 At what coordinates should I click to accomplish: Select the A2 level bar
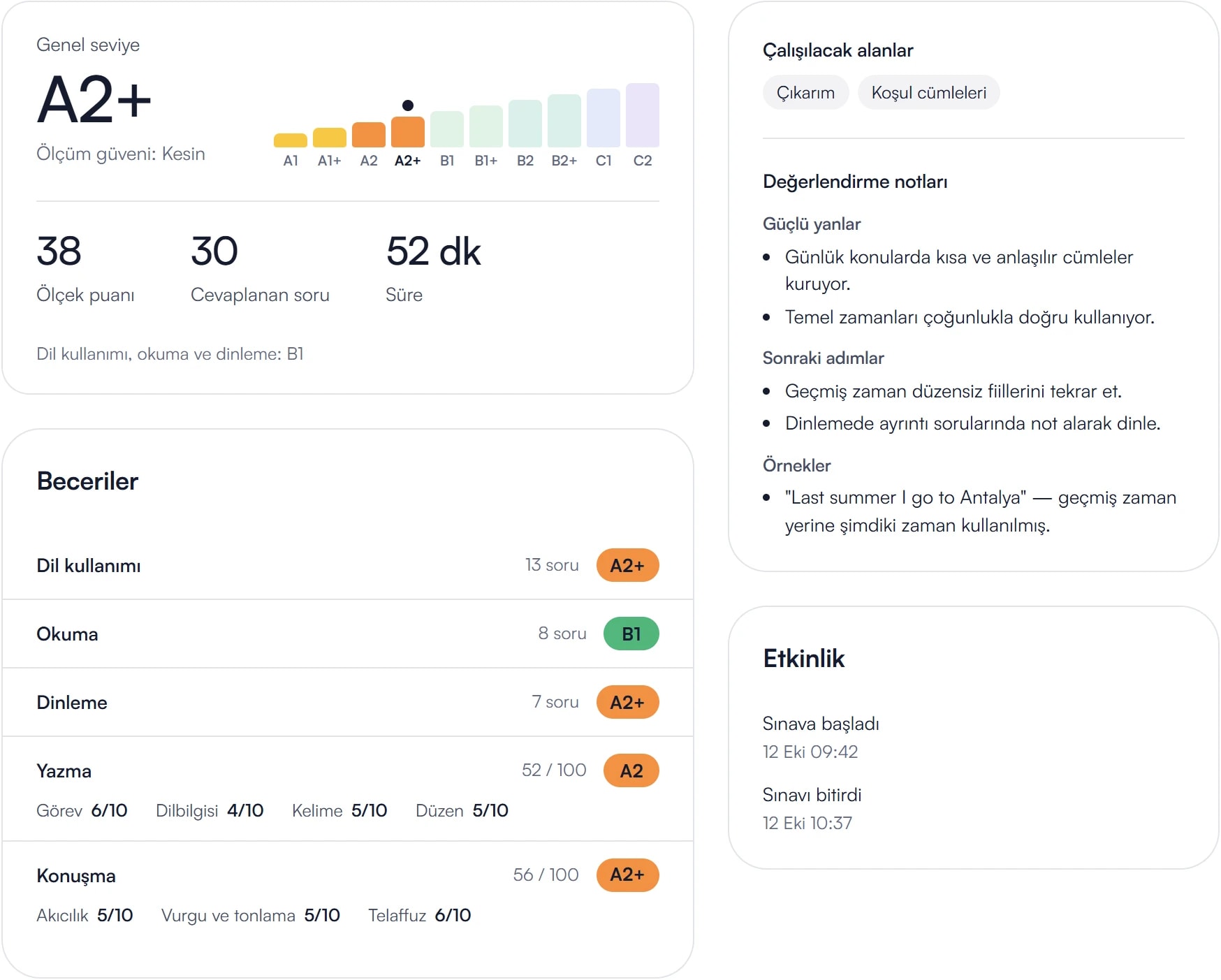tap(369, 134)
